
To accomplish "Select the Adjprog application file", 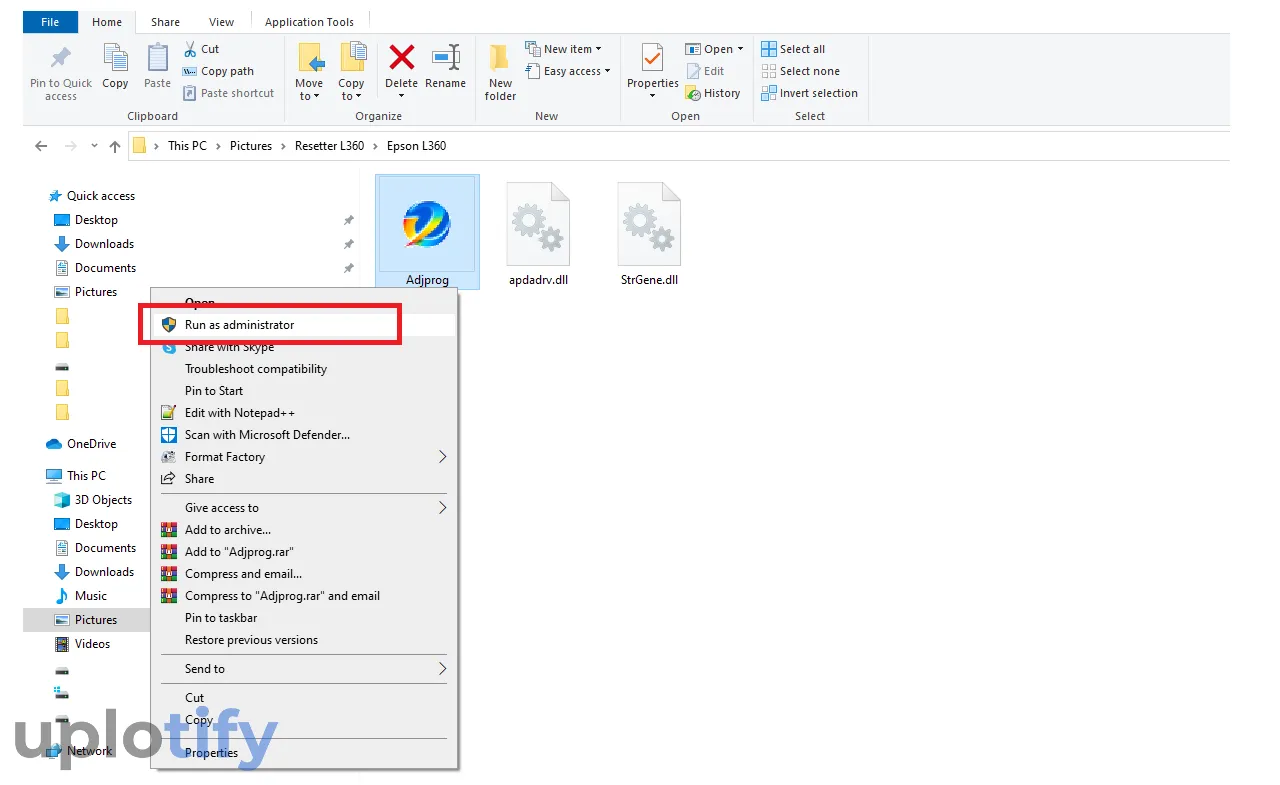I will tap(427, 232).
